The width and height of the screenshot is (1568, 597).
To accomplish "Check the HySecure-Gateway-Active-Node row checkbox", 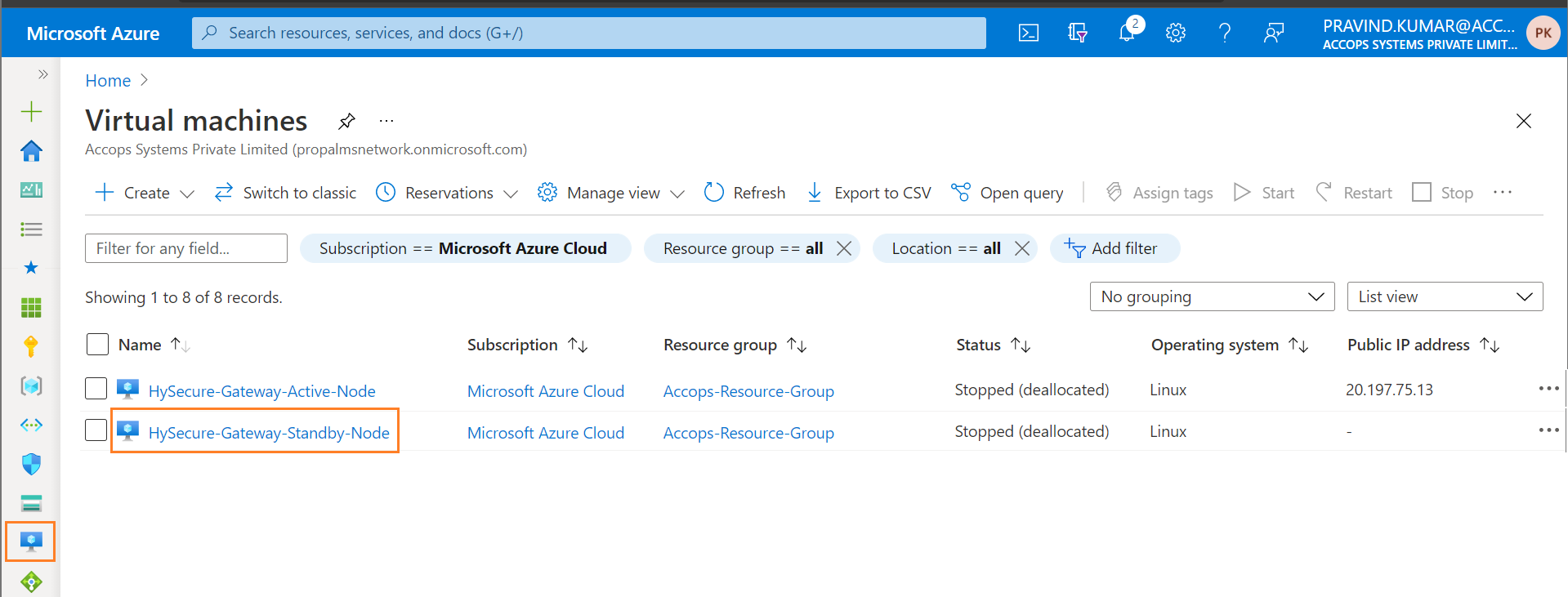I will click(x=96, y=389).
